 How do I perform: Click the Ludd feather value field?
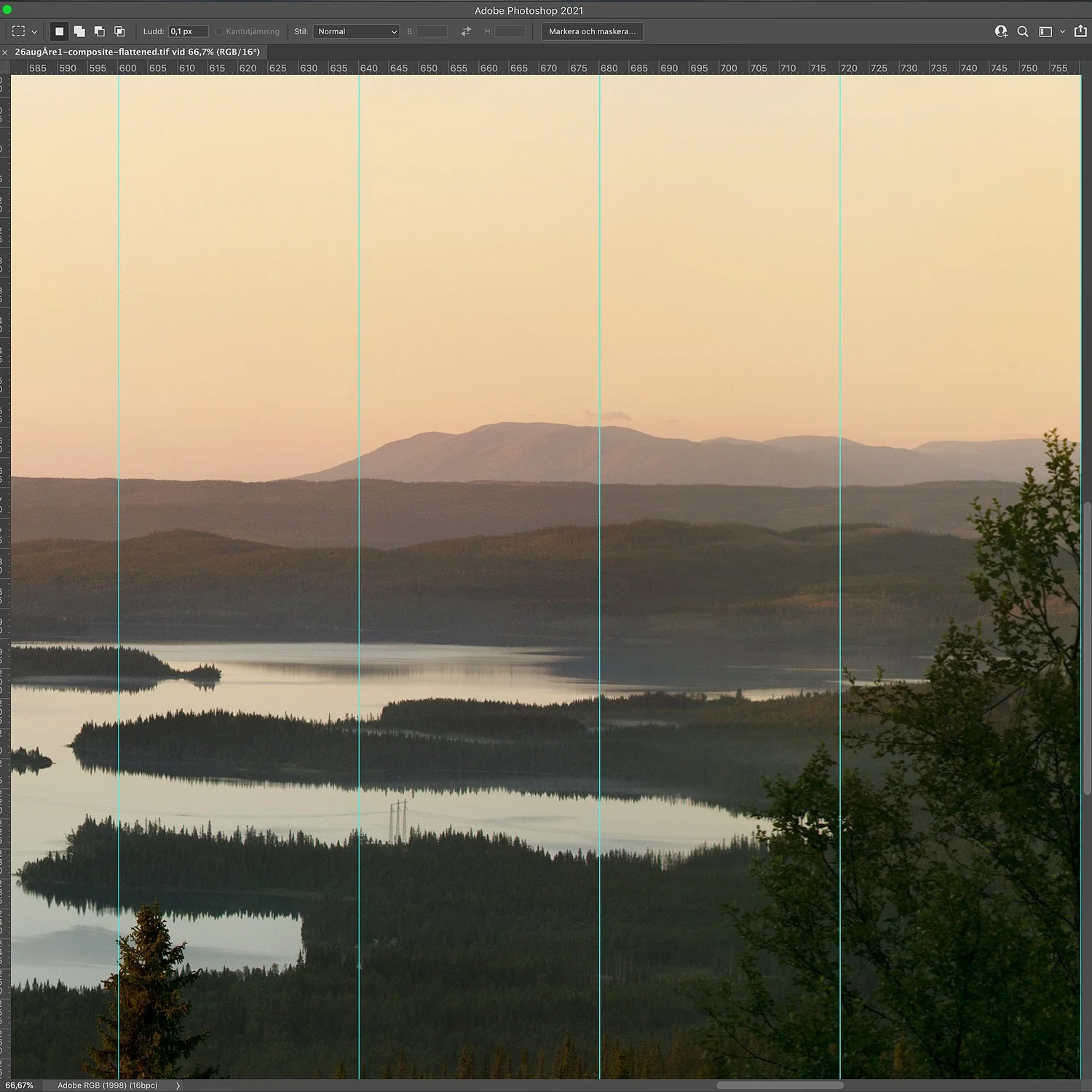(x=189, y=31)
